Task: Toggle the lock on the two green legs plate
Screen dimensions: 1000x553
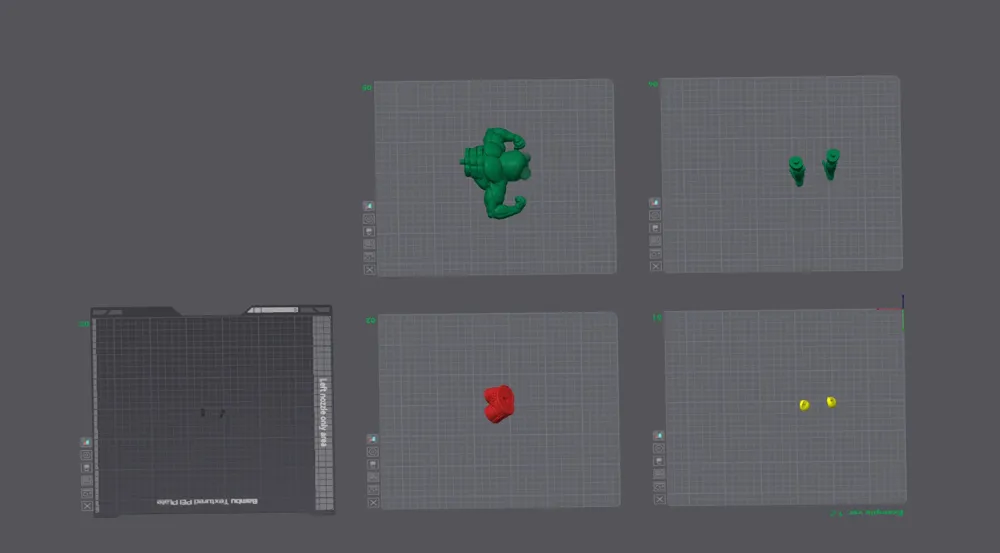Action: (655, 228)
